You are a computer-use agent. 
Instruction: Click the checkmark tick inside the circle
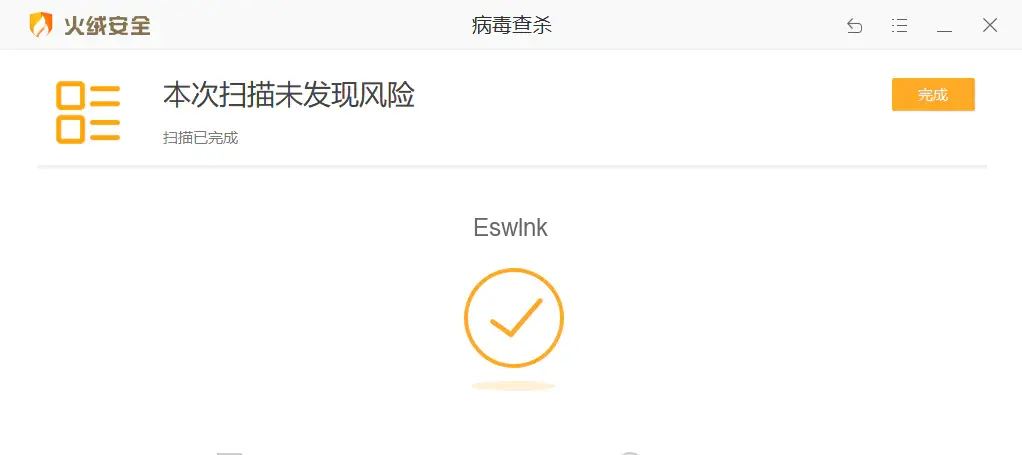pyautogui.click(x=516, y=317)
